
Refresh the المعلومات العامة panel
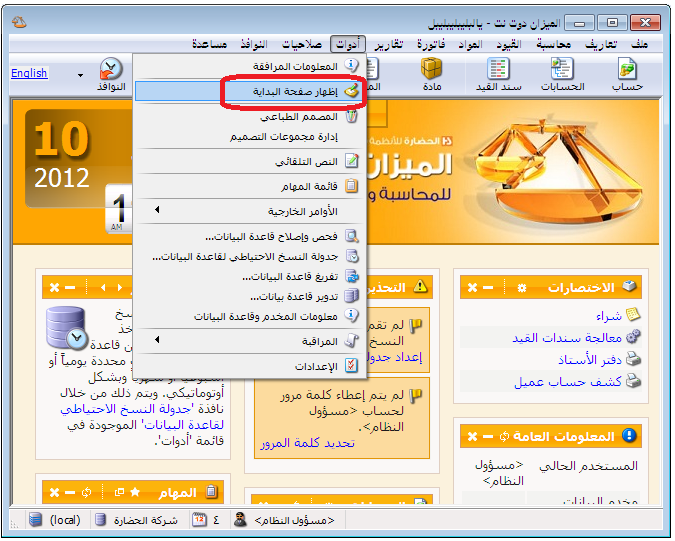[x=504, y=436]
